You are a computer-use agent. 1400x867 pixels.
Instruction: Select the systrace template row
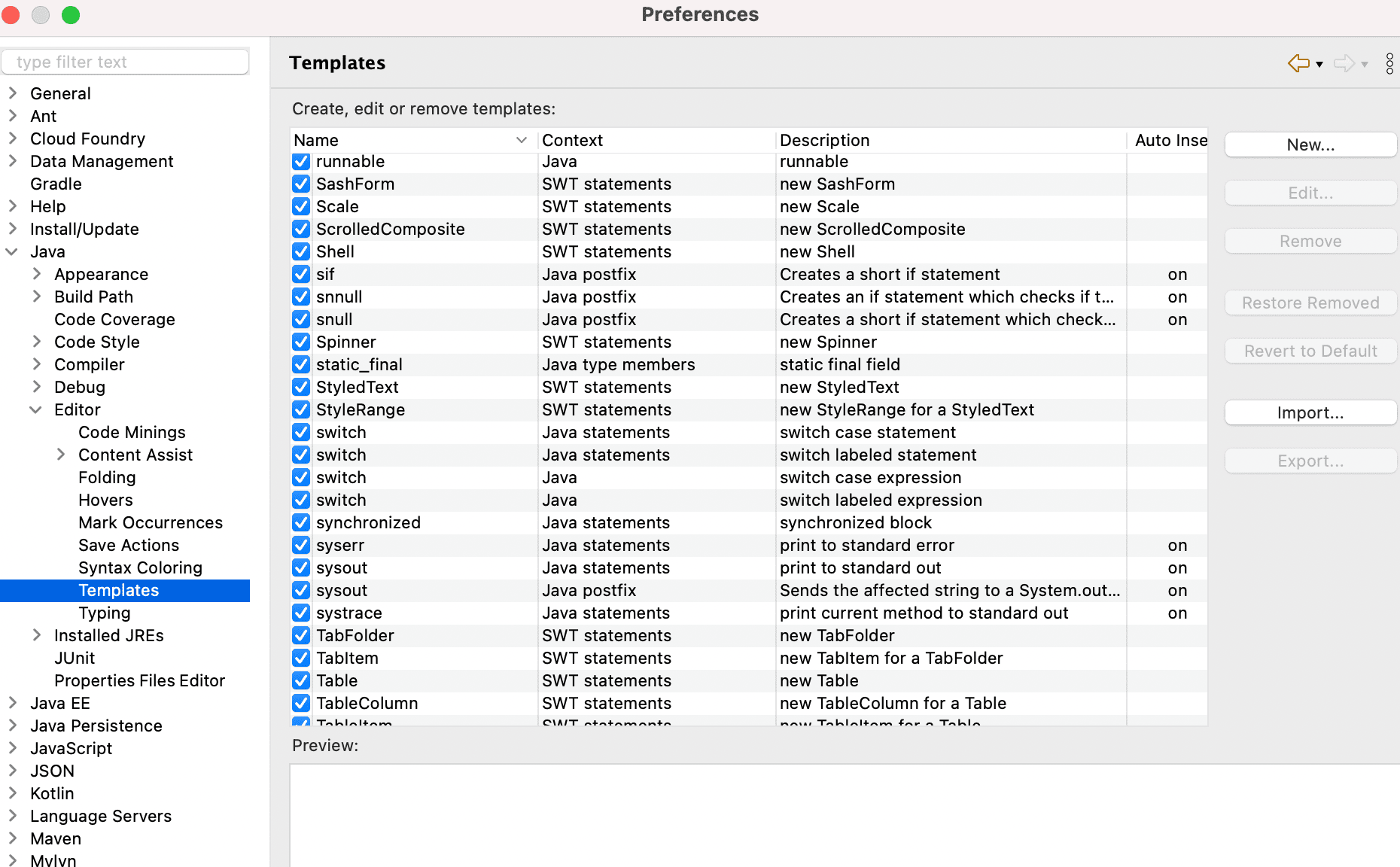tap(749, 613)
